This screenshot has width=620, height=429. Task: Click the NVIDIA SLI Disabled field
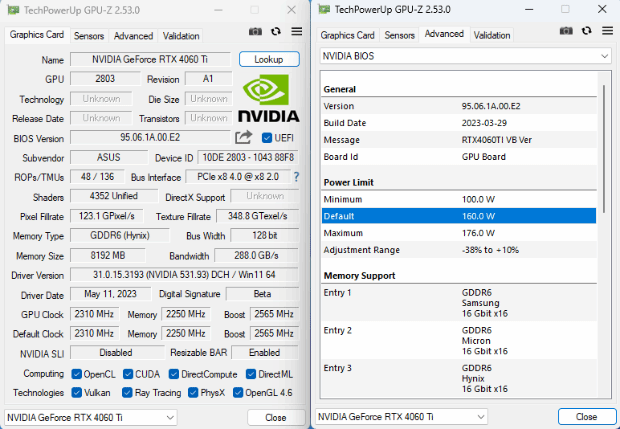coord(117,353)
